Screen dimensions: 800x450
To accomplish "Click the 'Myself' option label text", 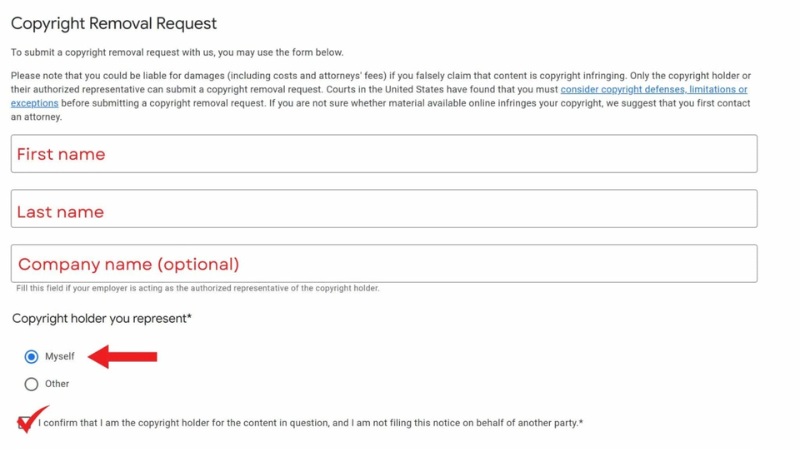I will (x=59, y=357).
